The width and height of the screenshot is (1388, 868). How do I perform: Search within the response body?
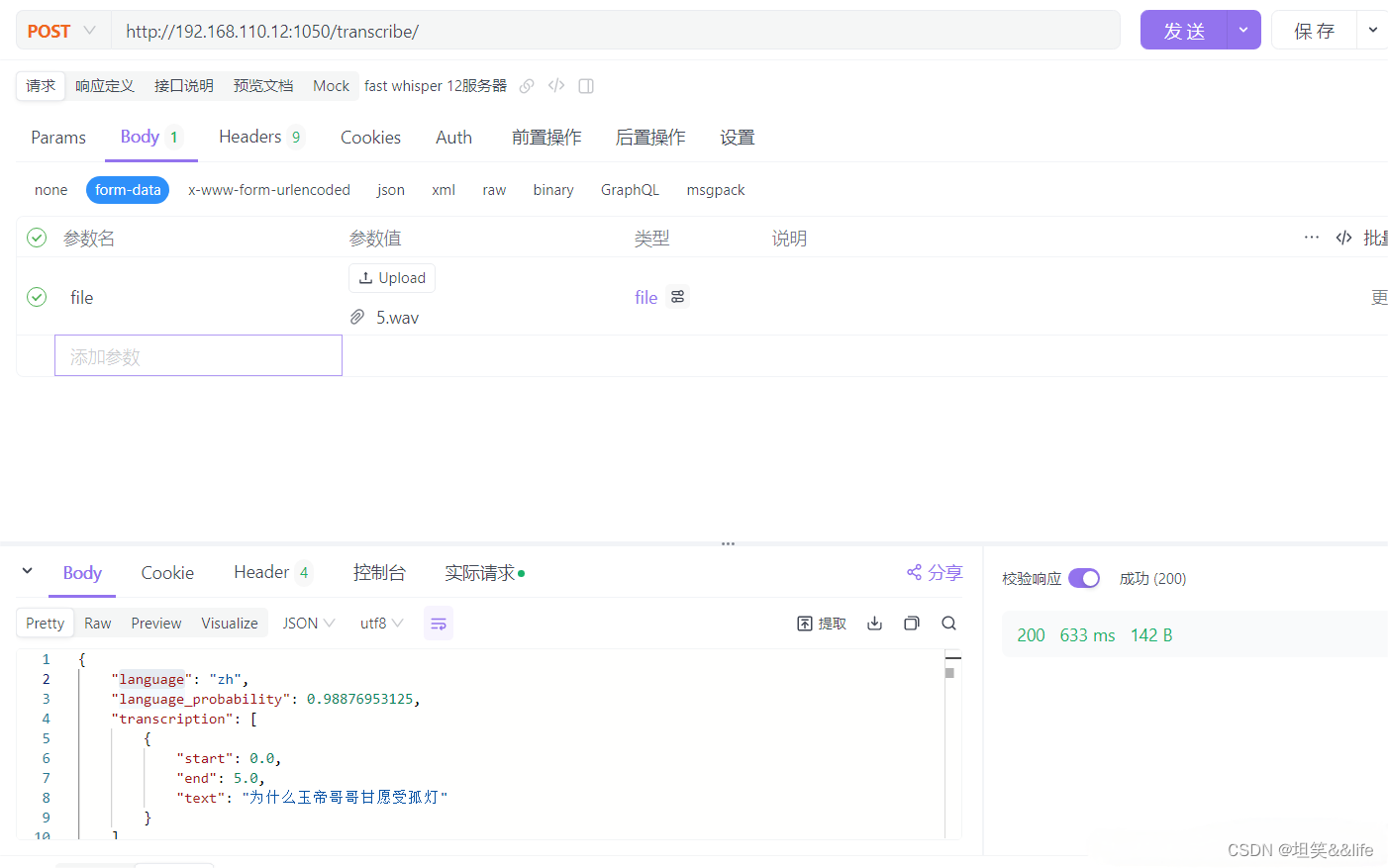coord(948,624)
